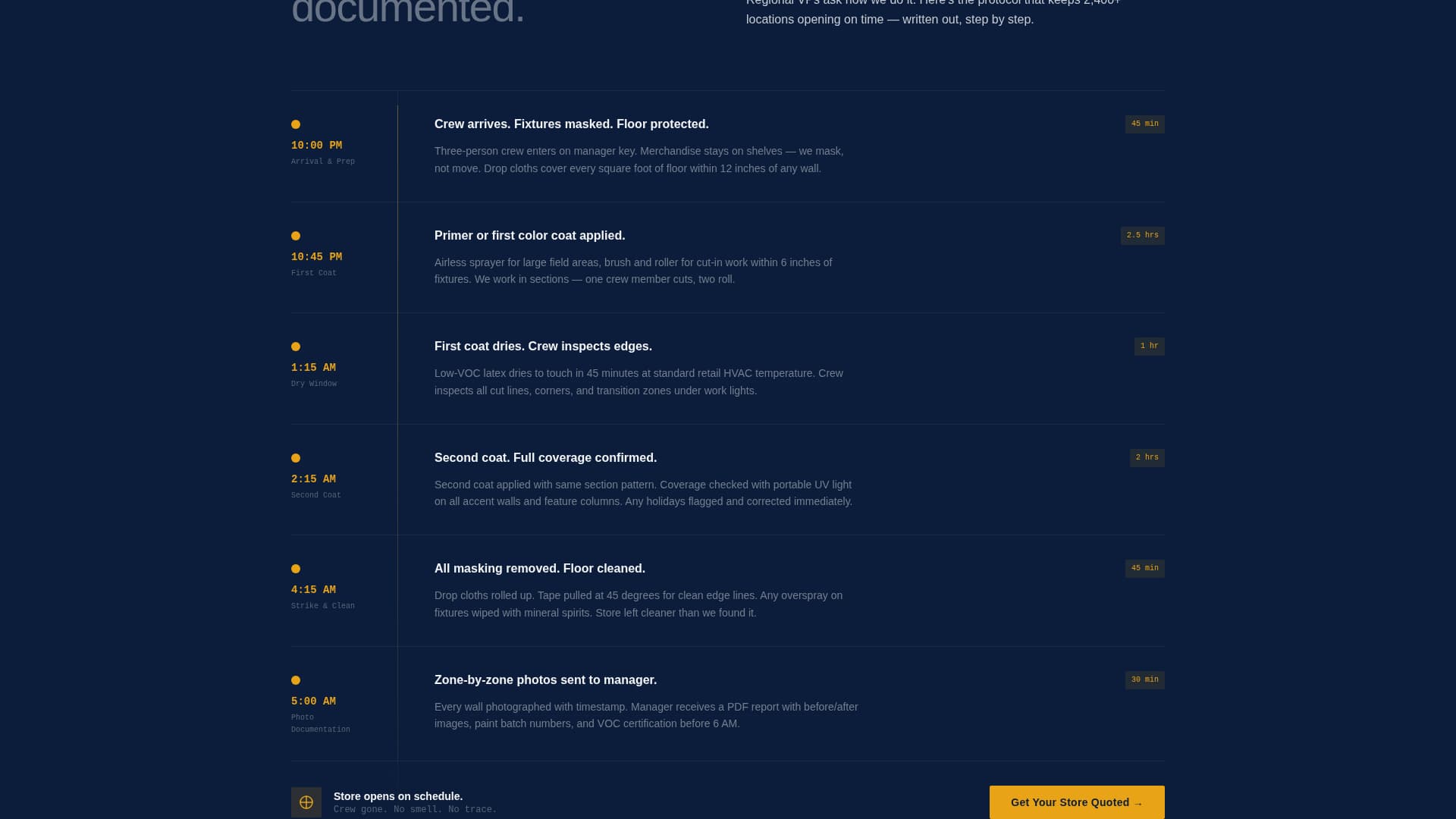Click paragraph starting 'Every wall photographed'

646,715
